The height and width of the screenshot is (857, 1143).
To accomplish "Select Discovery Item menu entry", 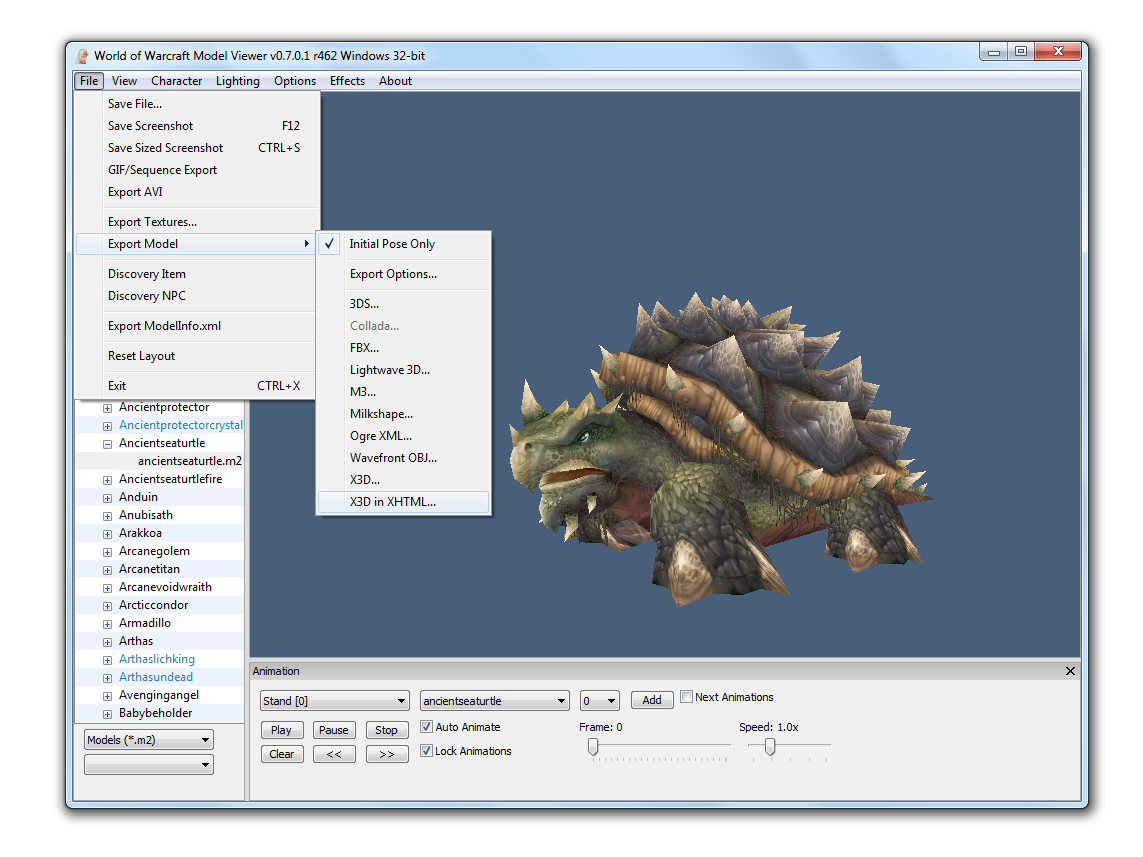I will 197,274.
